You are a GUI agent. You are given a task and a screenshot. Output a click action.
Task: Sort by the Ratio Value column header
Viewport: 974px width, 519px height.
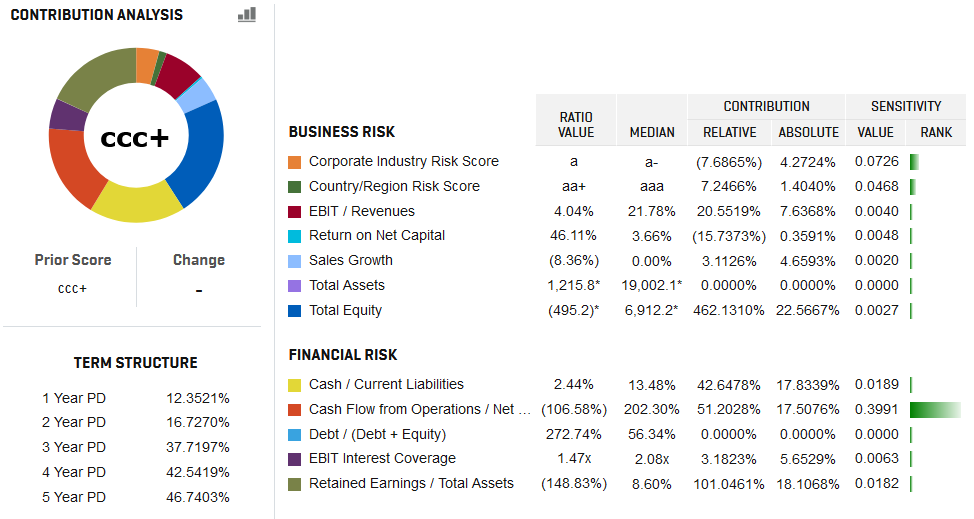576,125
